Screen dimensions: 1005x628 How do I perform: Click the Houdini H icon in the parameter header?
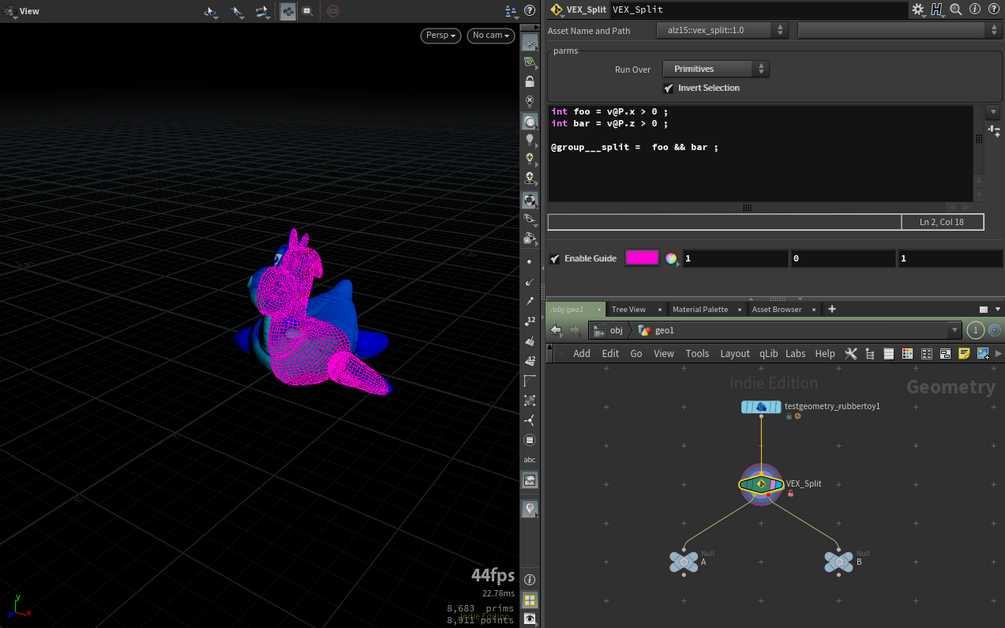[x=937, y=10]
